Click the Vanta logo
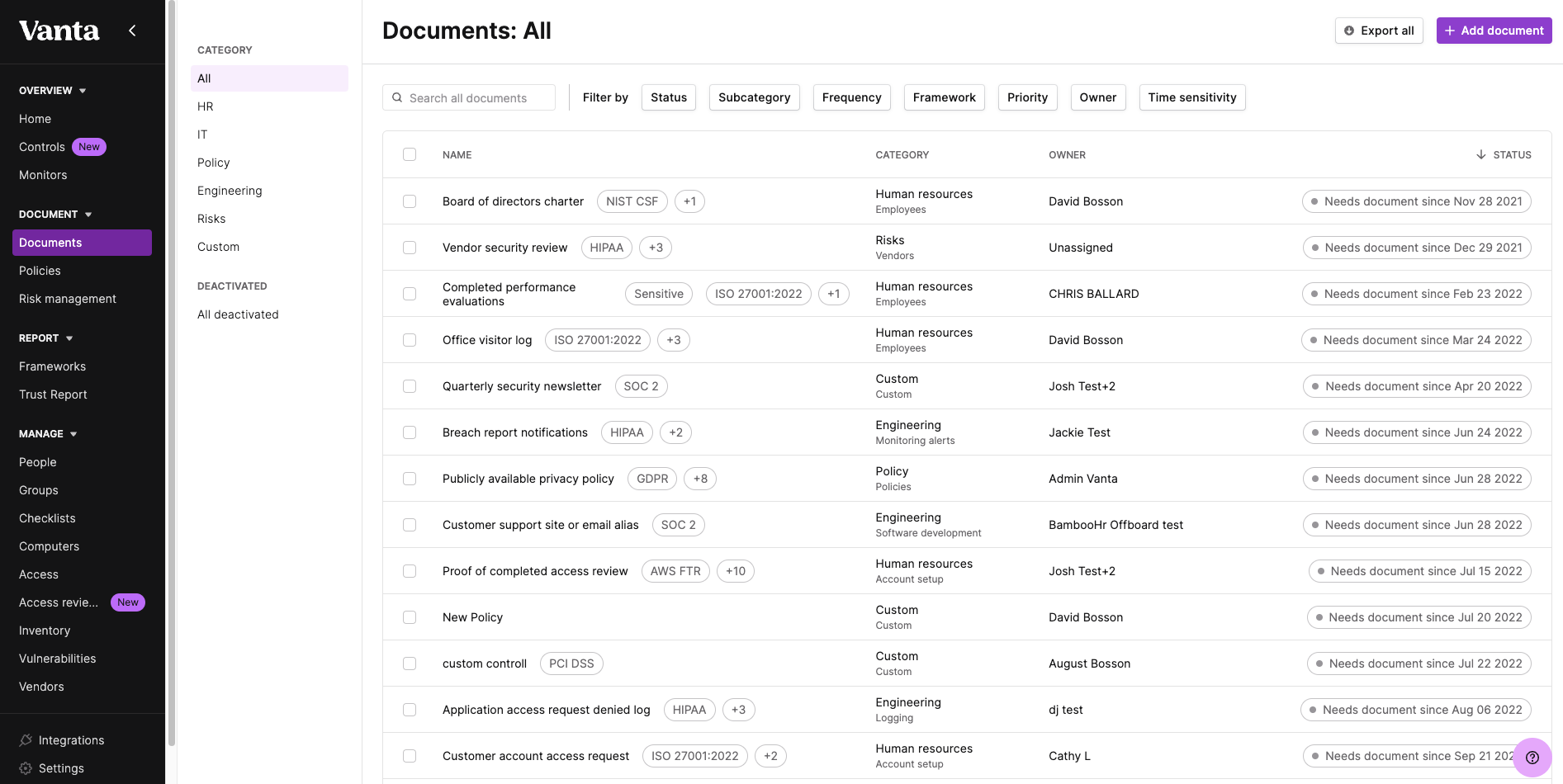Screen dimensions: 1563x784 [59, 31]
